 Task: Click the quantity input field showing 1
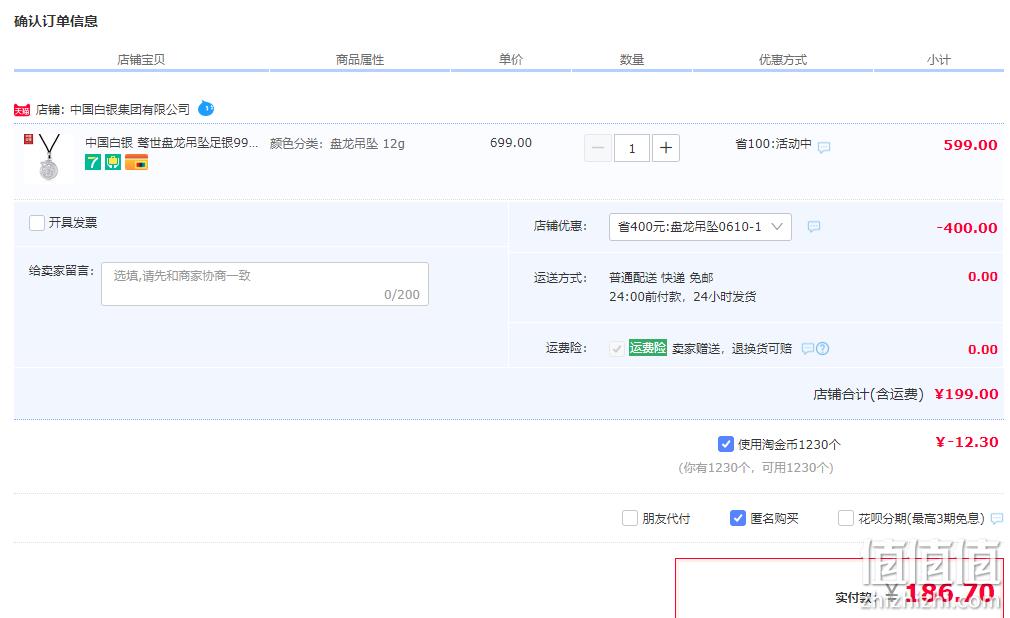coord(632,148)
